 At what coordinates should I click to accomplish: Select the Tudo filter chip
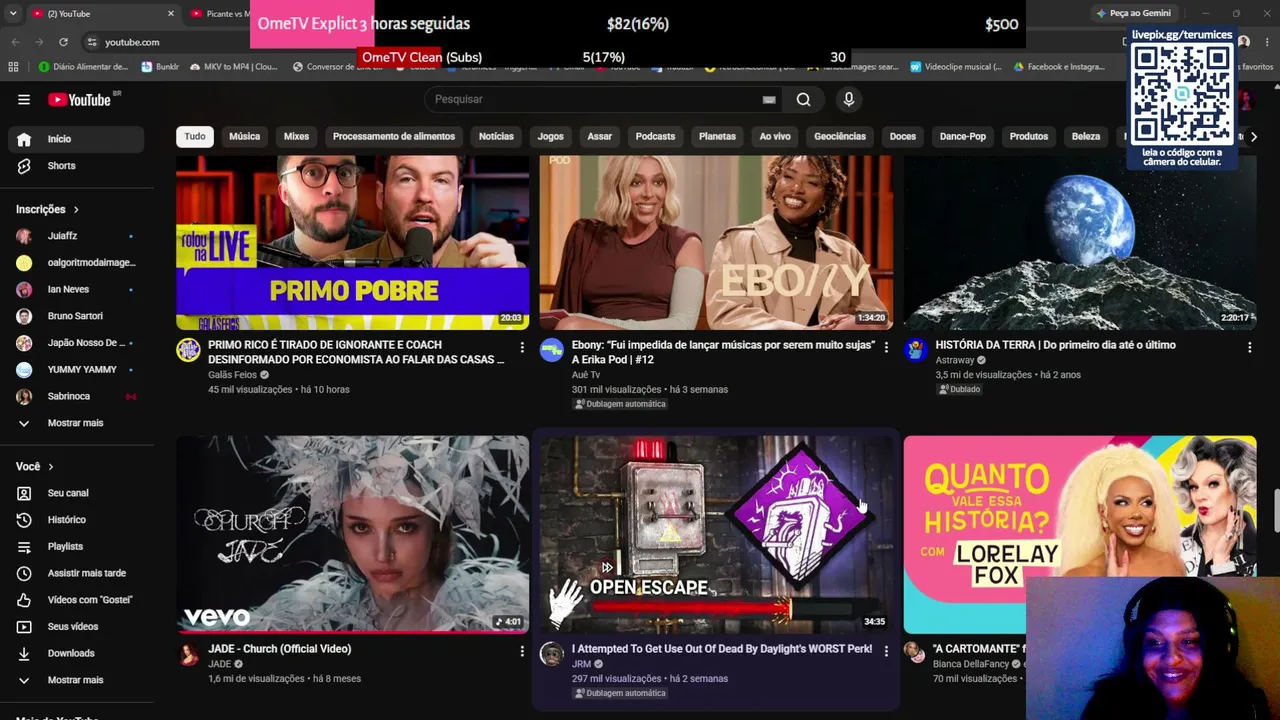click(x=195, y=137)
